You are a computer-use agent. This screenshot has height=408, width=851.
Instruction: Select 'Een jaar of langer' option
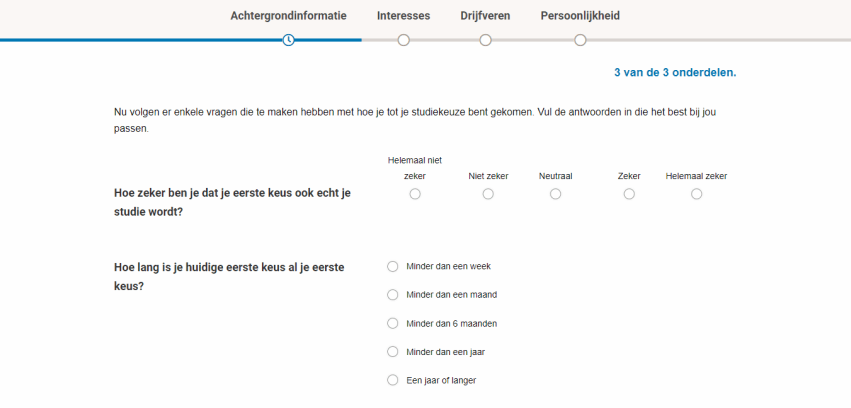tap(392, 380)
